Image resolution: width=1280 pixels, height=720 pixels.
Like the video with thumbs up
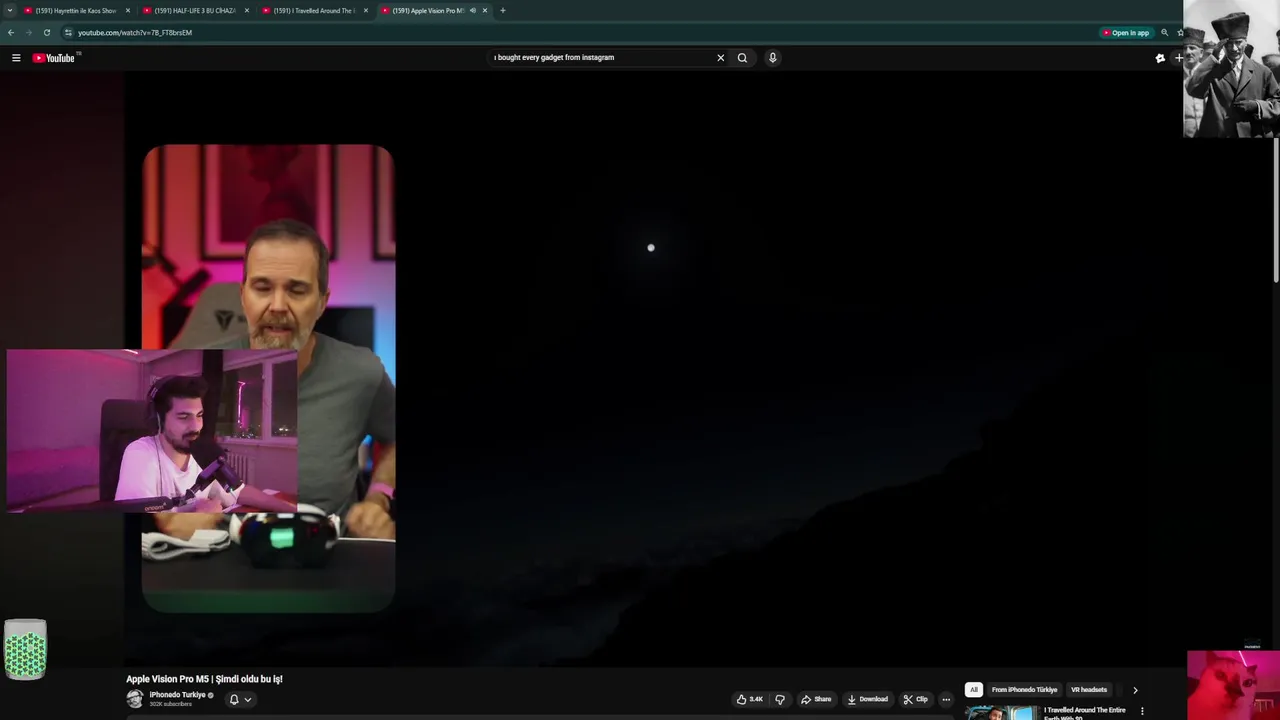(750, 699)
